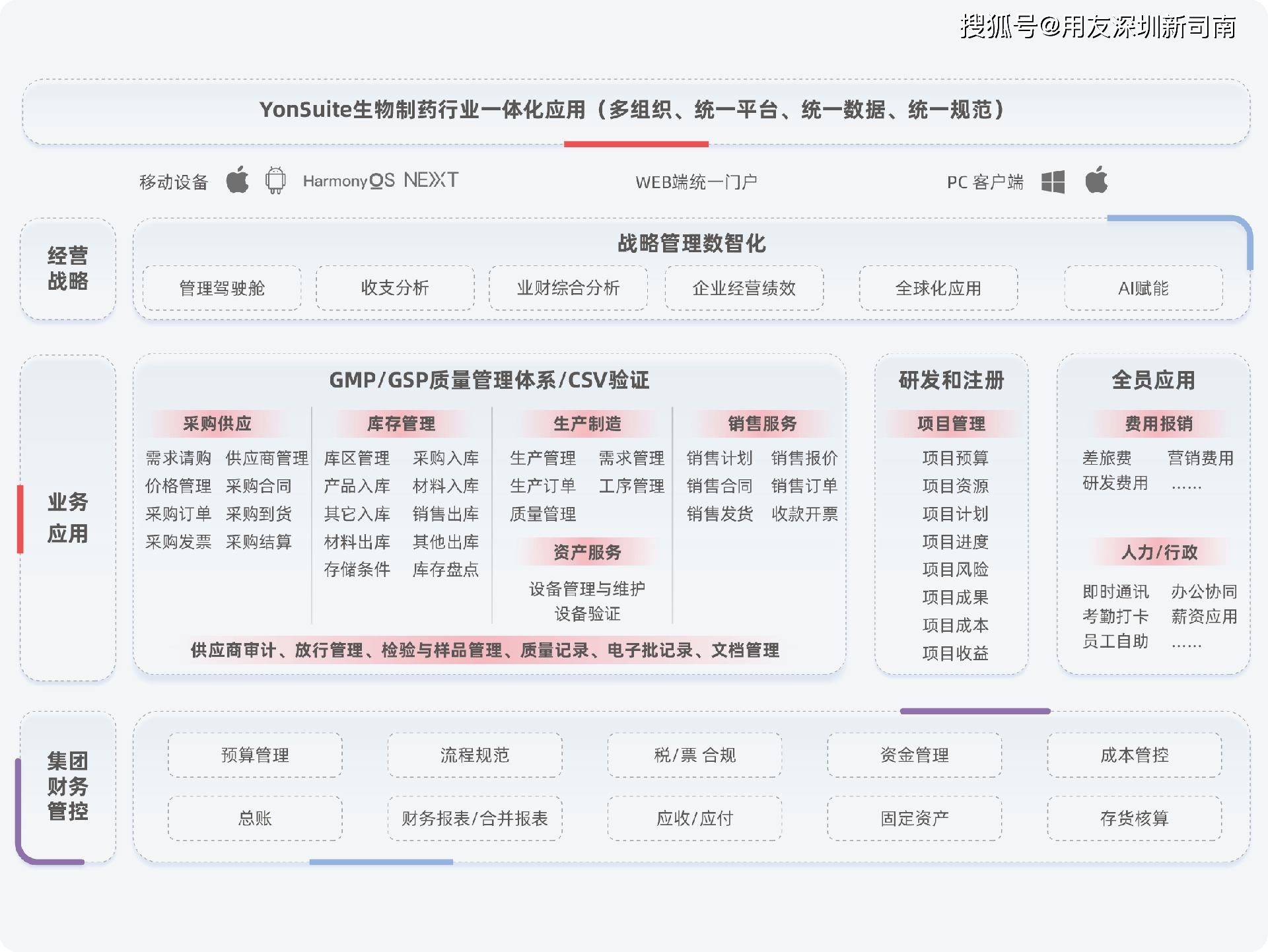Screen dimensions: 1268x952
Task: Click the 采购供应 section header
Action: [x=217, y=423]
